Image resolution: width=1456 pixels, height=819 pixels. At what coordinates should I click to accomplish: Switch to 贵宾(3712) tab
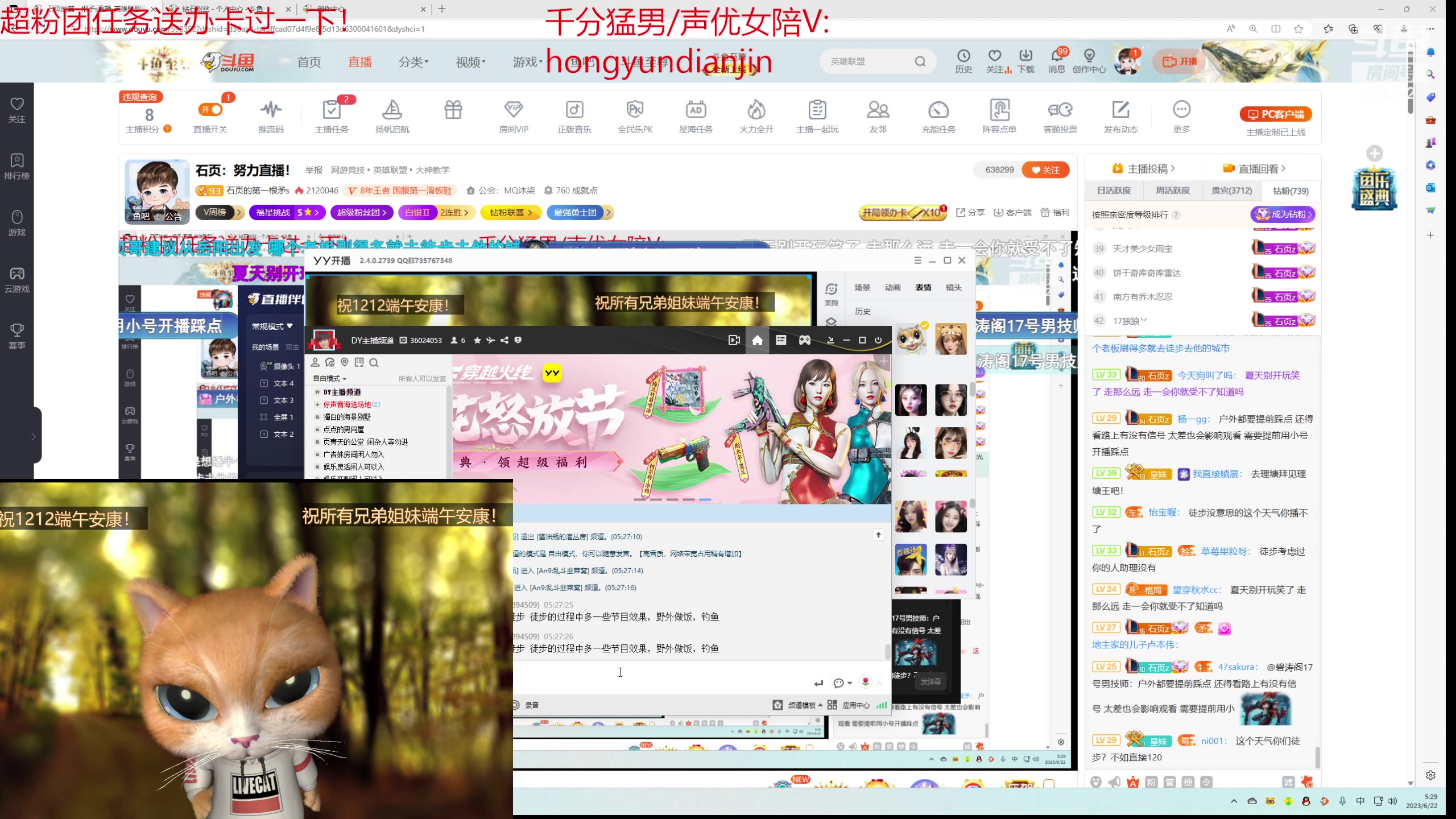[x=1231, y=191]
